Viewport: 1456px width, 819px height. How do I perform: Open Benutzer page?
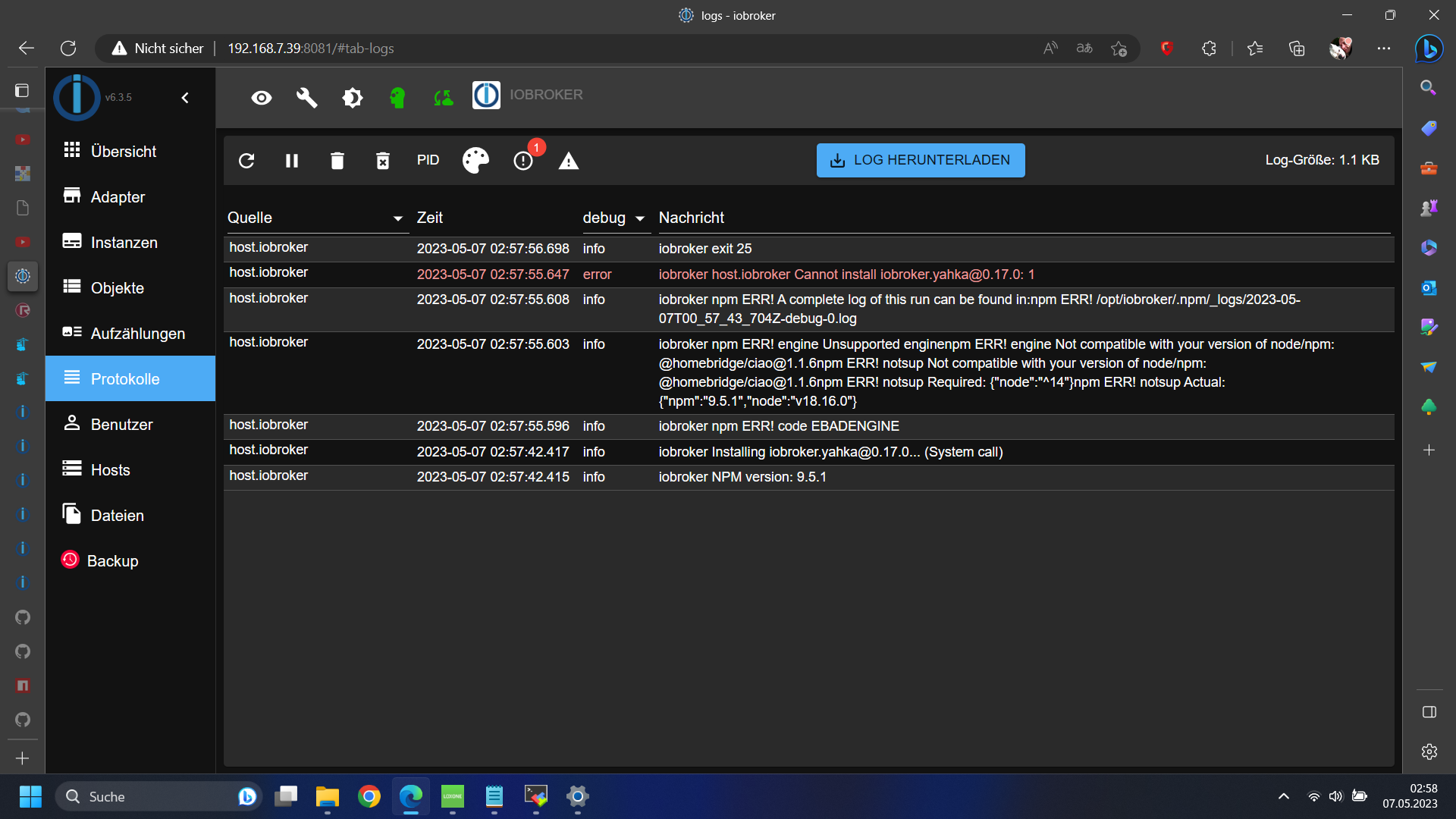click(x=130, y=424)
